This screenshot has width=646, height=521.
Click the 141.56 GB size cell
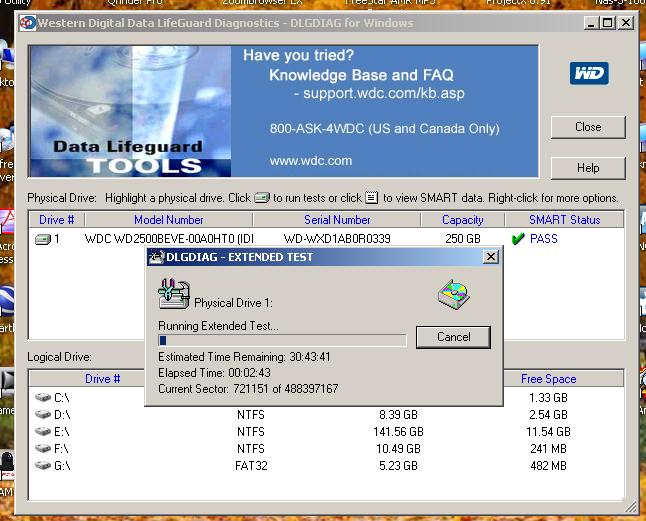click(x=398, y=432)
